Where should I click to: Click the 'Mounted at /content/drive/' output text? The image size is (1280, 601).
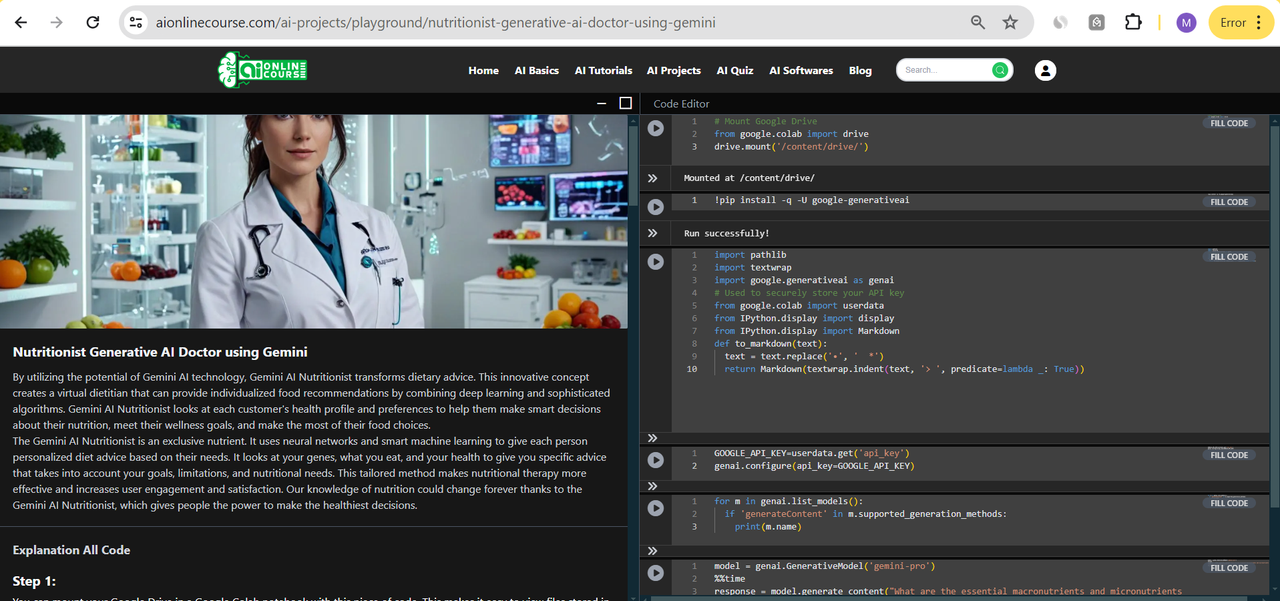(749, 178)
